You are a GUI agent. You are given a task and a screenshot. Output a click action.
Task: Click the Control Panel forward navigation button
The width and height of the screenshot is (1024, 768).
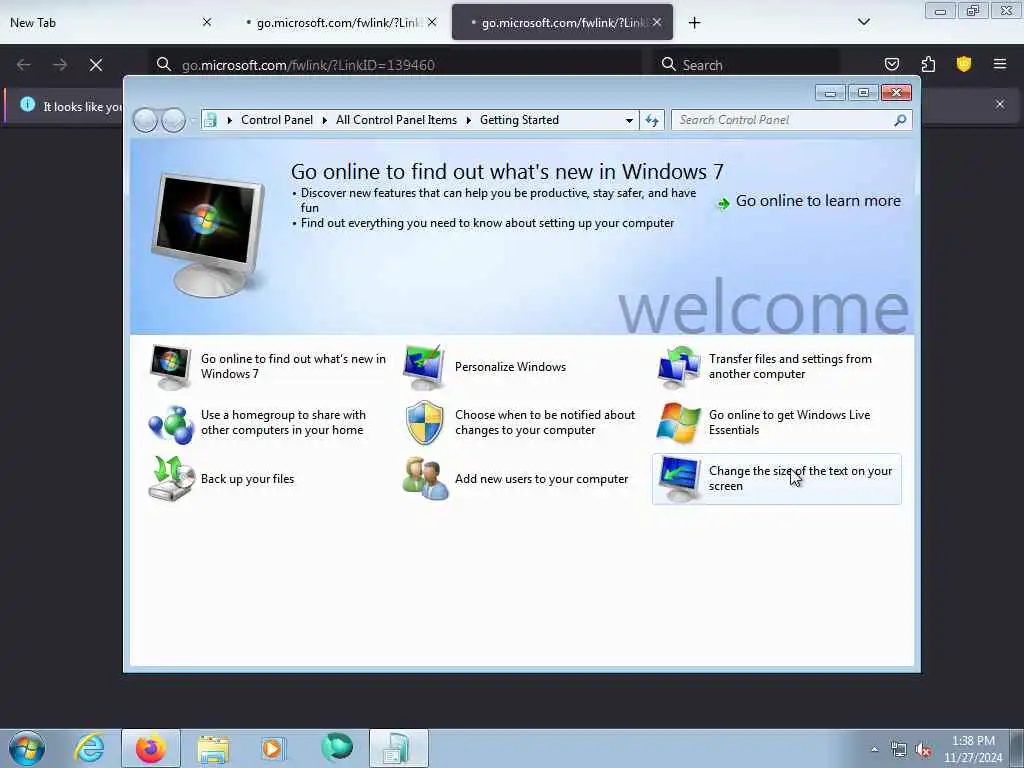pyautogui.click(x=173, y=120)
